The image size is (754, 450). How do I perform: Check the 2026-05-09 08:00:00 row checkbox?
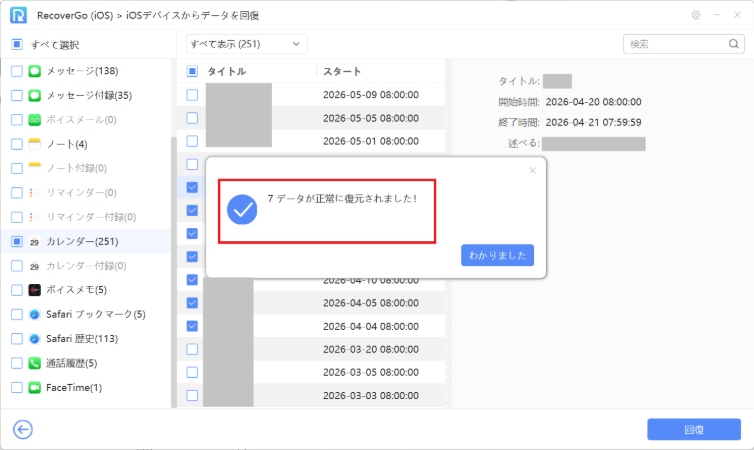click(x=192, y=95)
